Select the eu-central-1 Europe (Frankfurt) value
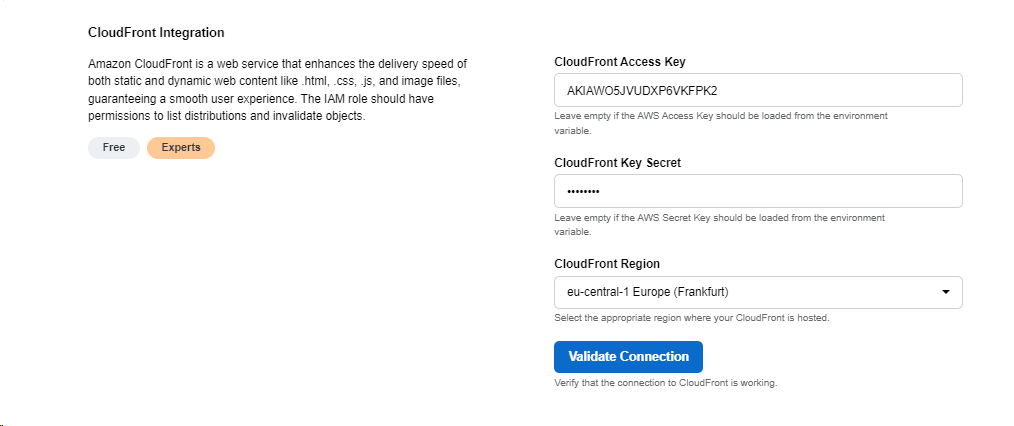The image size is (1014, 426). (x=645, y=292)
